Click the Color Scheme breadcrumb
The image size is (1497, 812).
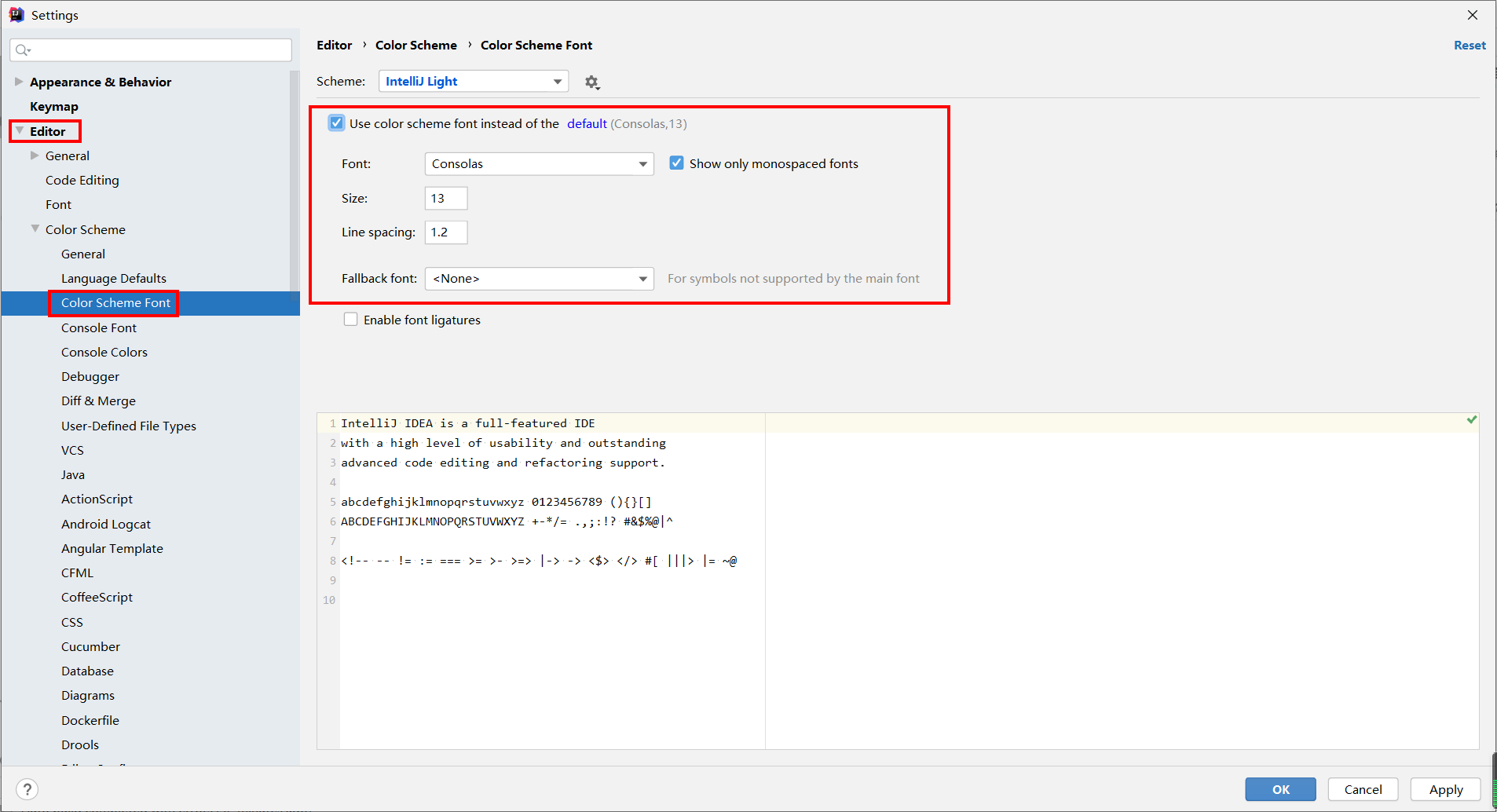coord(416,46)
